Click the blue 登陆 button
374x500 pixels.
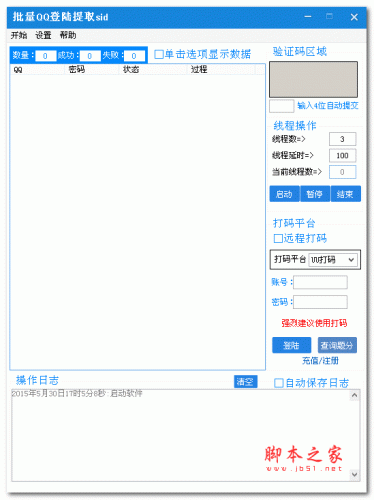click(292, 345)
